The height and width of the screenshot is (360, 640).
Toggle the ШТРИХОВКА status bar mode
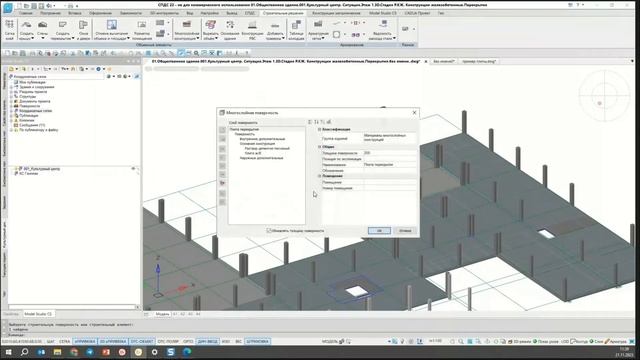click(x=258, y=341)
